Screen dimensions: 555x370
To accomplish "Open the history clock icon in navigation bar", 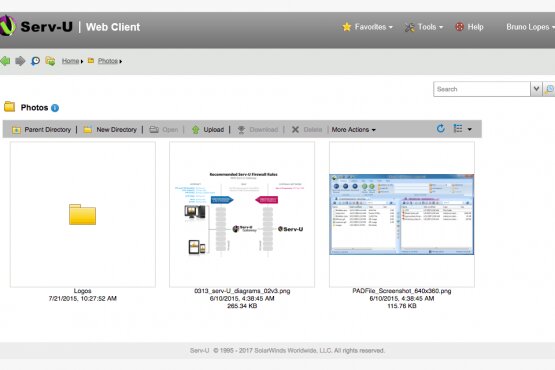I will pyautogui.click(x=35, y=61).
